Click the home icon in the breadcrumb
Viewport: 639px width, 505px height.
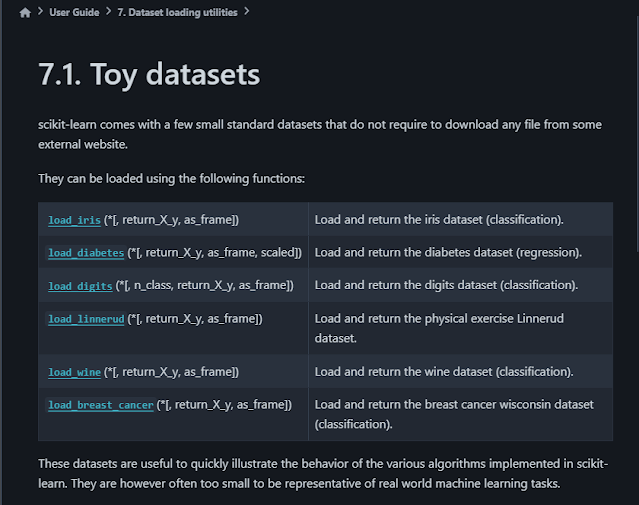[x=25, y=13]
